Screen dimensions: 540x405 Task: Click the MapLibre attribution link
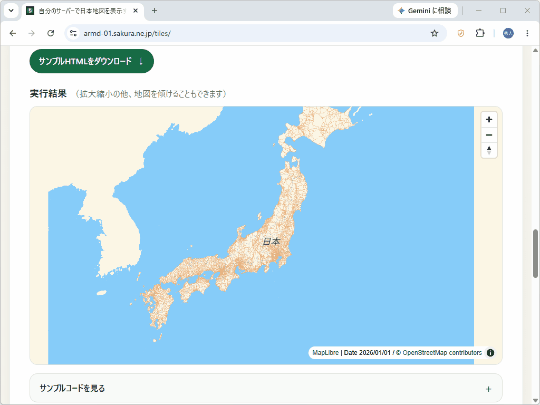pyautogui.click(x=325, y=353)
